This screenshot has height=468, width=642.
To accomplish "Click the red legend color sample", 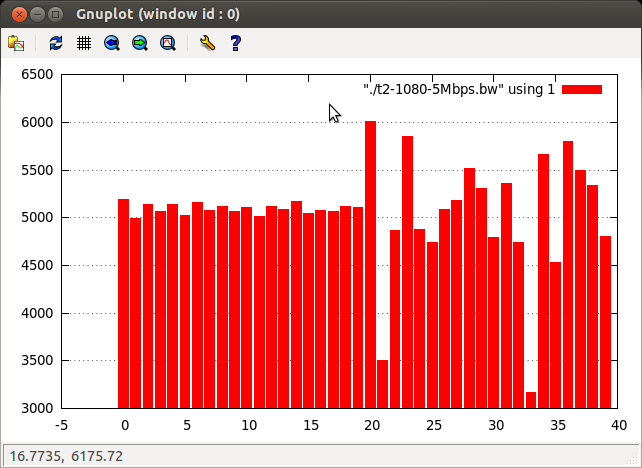I will (x=582, y=90).
